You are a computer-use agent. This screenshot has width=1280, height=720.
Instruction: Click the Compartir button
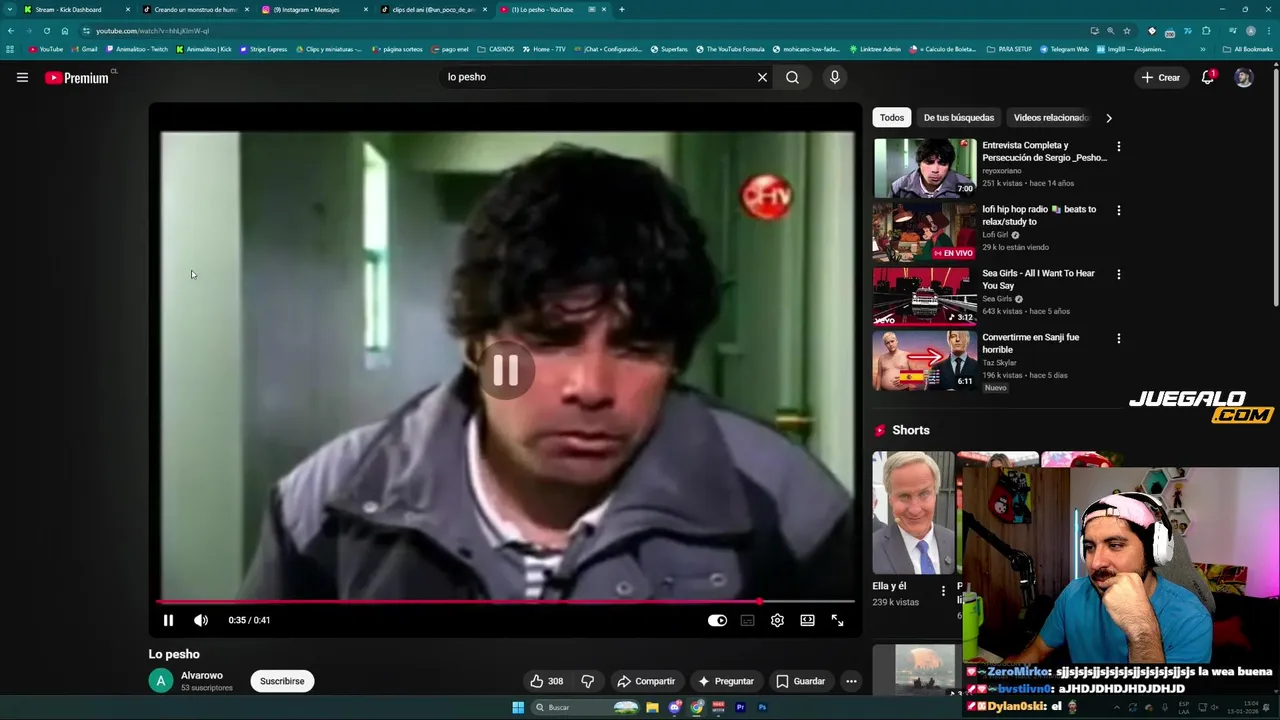646,681
